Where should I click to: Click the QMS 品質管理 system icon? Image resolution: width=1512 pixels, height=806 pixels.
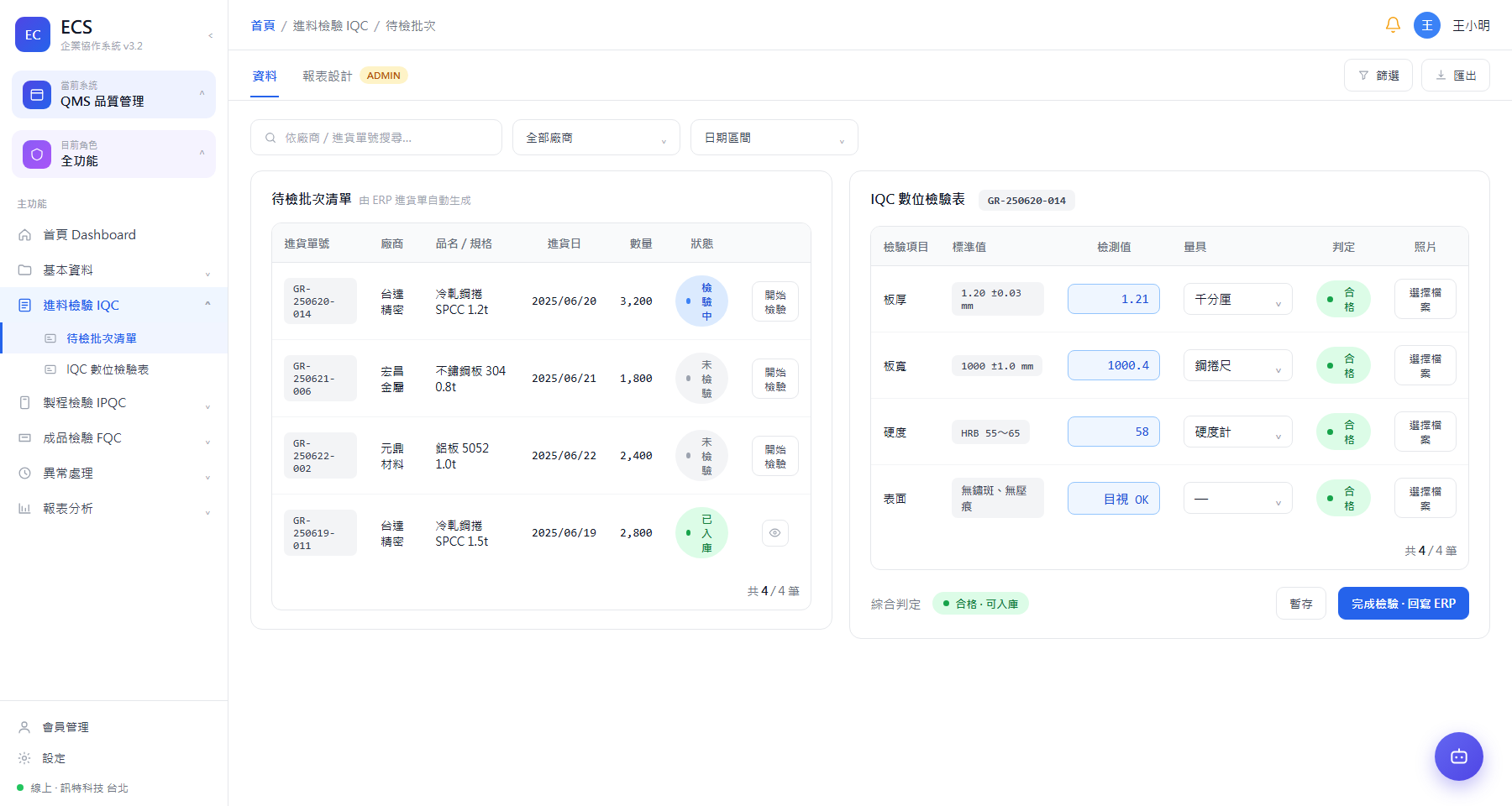coord(37,95)
